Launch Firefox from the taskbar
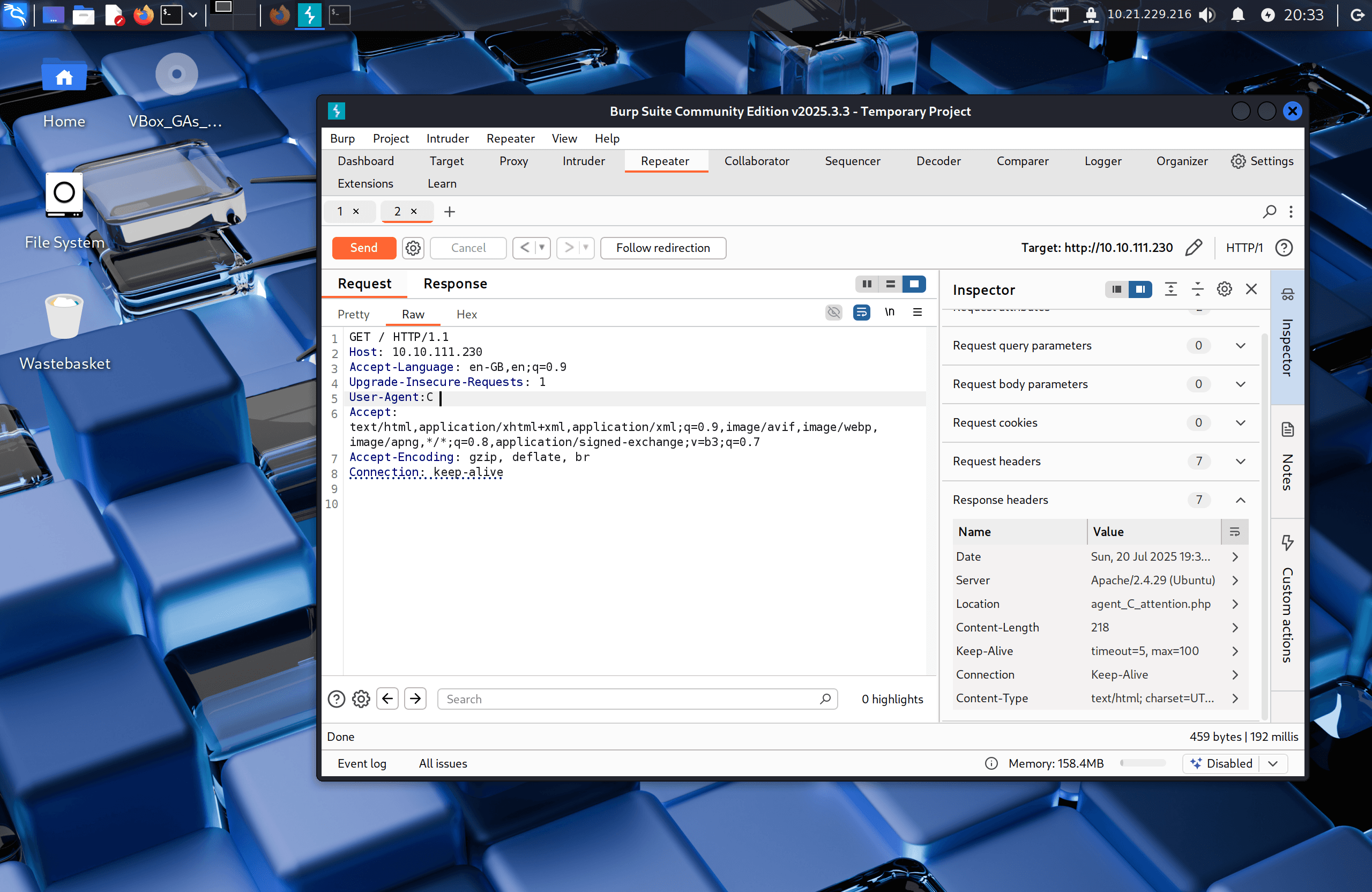Image resolution: width=1372 pixels, height=892 pixels. point(144,15)
